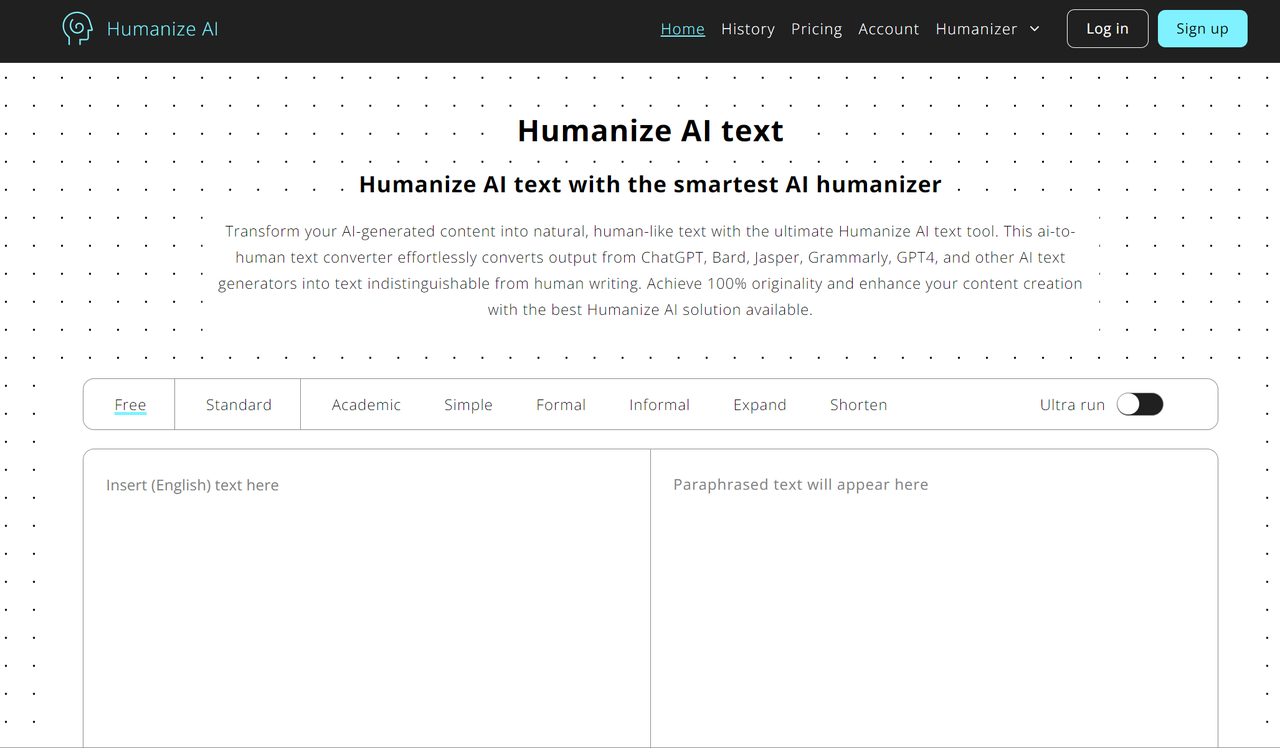Select the Formal mode tab
The width and height of the screenshot is (1280, 748).
point(561,405)
